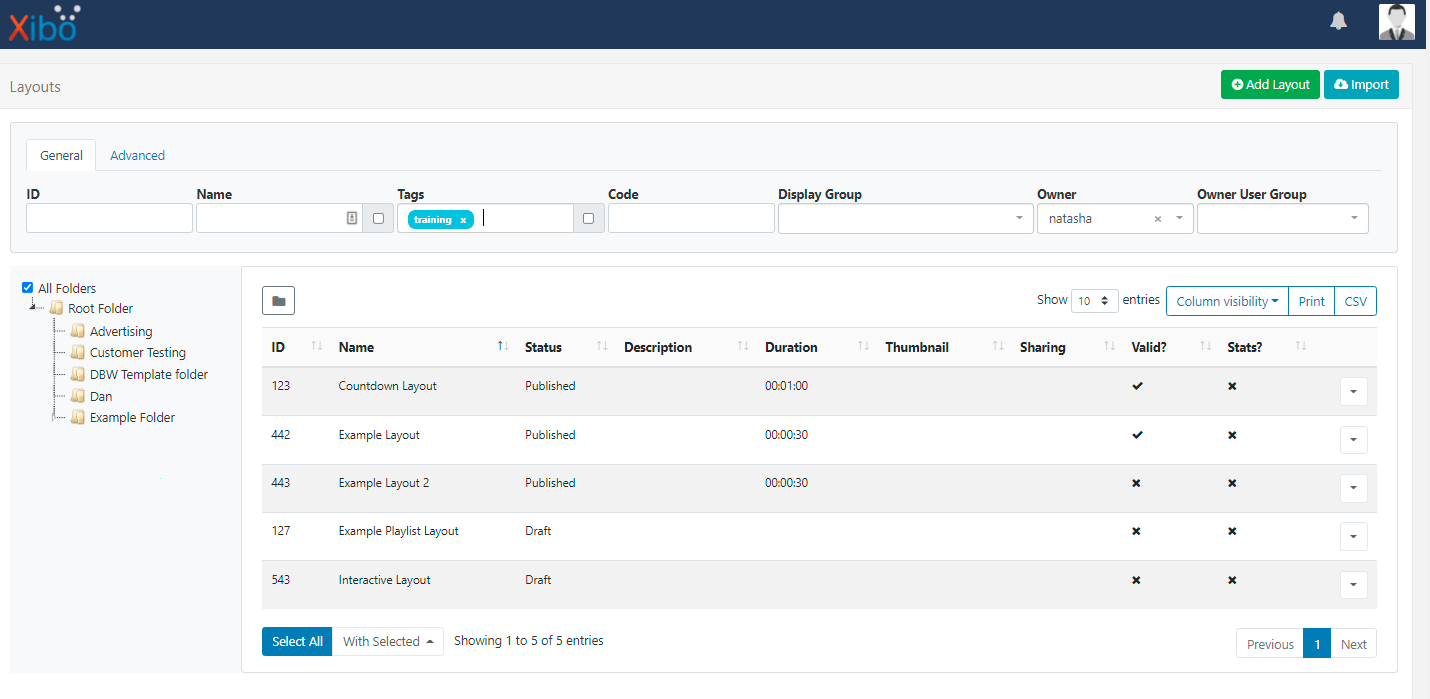Enable the Name filter checkbox
1430x699 pixels.
pyautogui.click(x=378, y=218)
